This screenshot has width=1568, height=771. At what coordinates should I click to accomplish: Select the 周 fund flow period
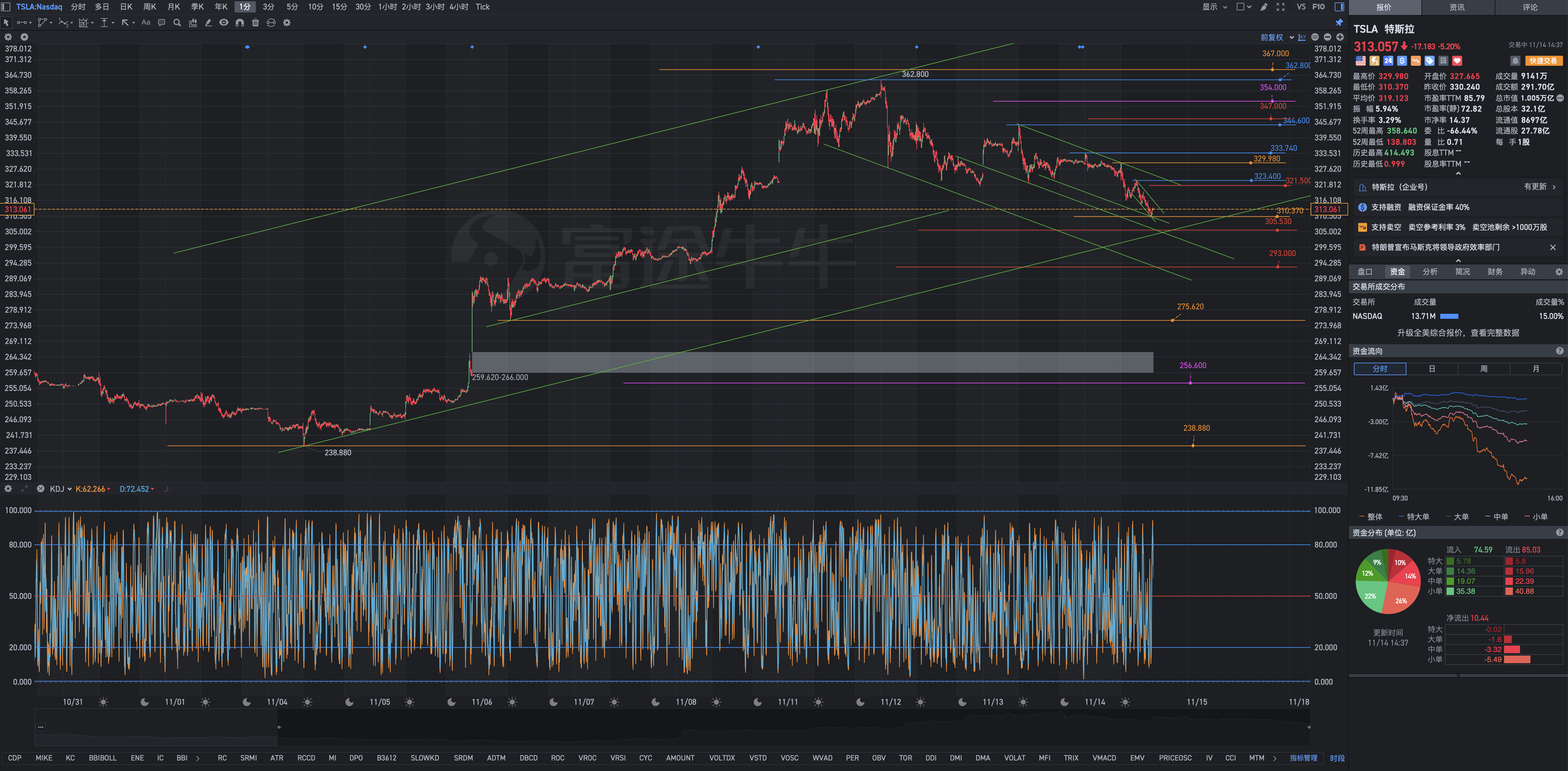click(1483, 369)
